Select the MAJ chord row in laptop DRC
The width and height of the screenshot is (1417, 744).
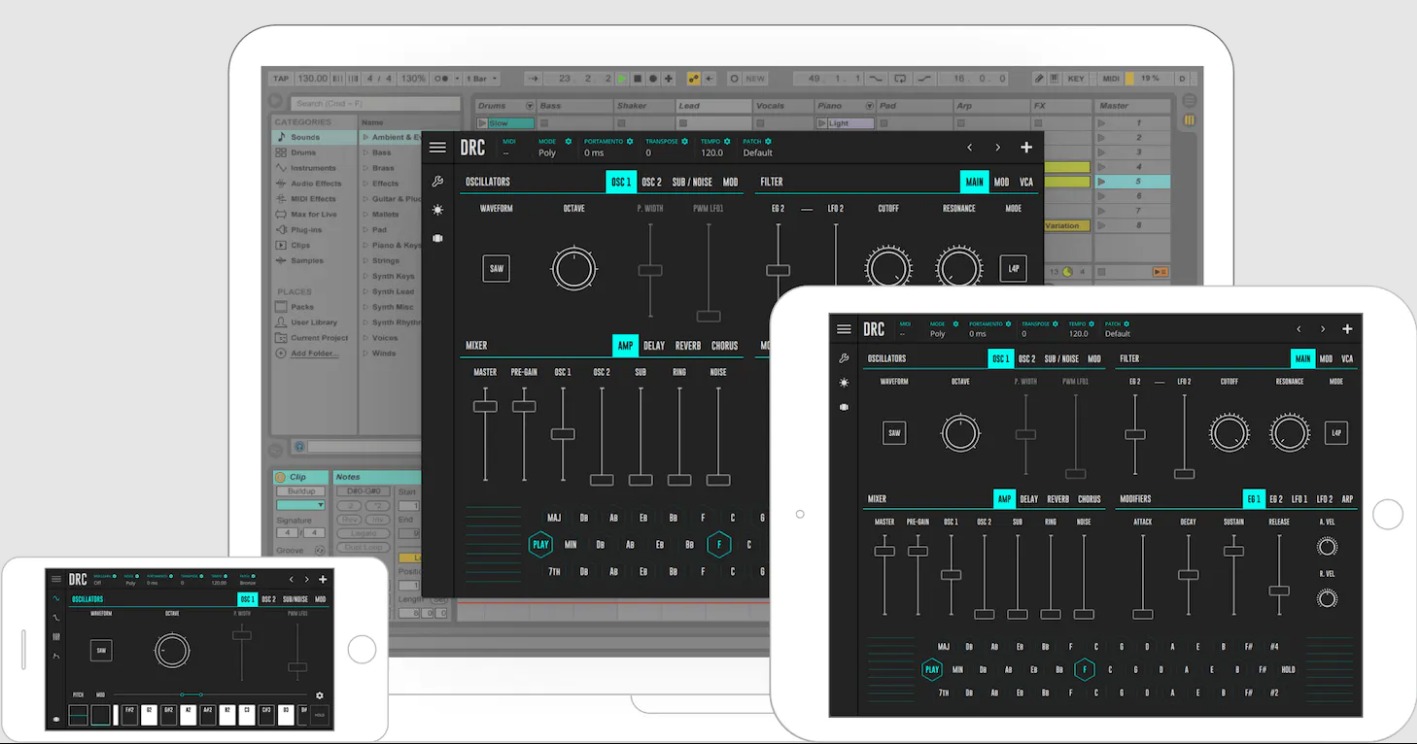(554, 518)
